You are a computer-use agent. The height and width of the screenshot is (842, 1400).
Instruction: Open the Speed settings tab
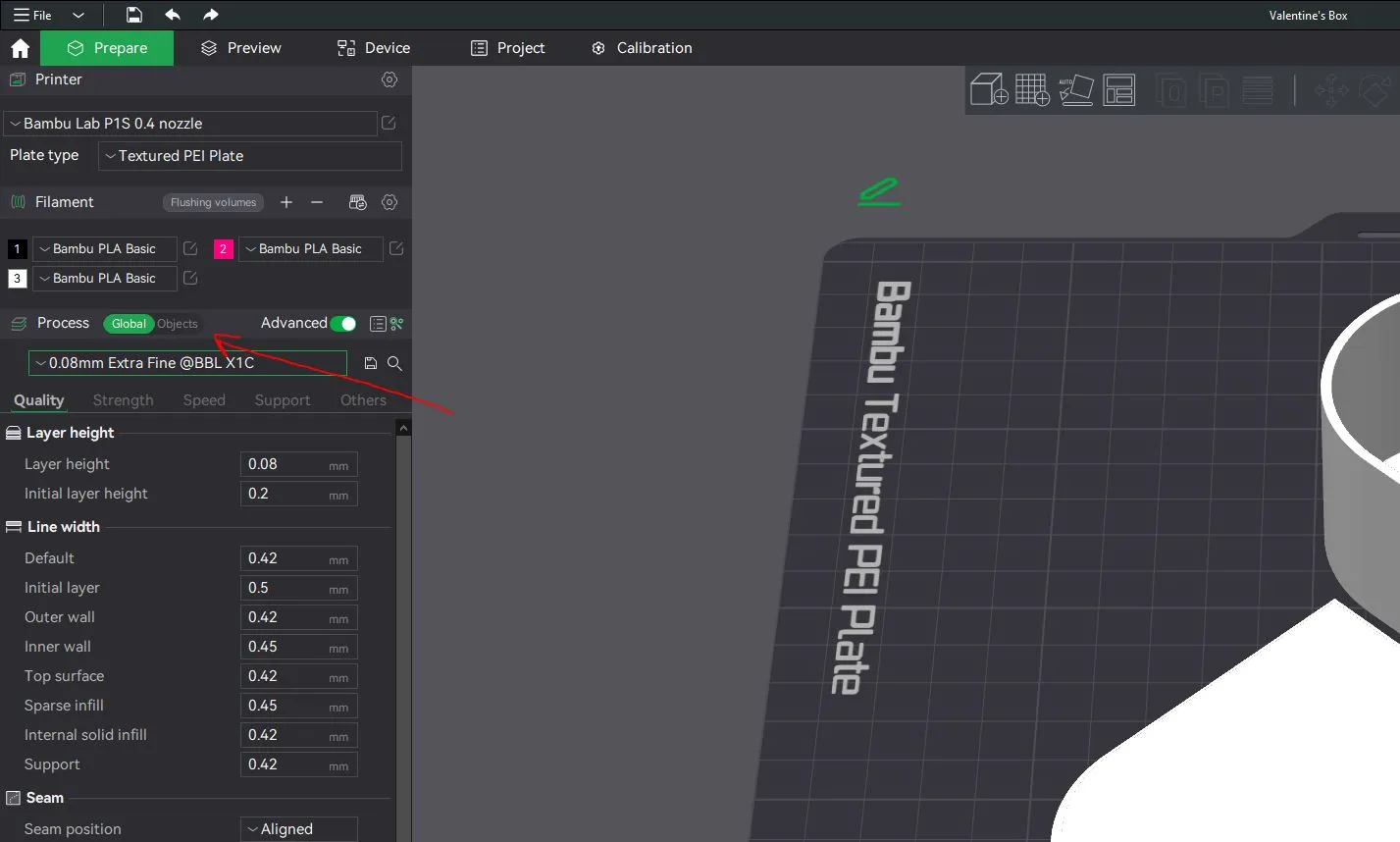[x=204, y=400]
